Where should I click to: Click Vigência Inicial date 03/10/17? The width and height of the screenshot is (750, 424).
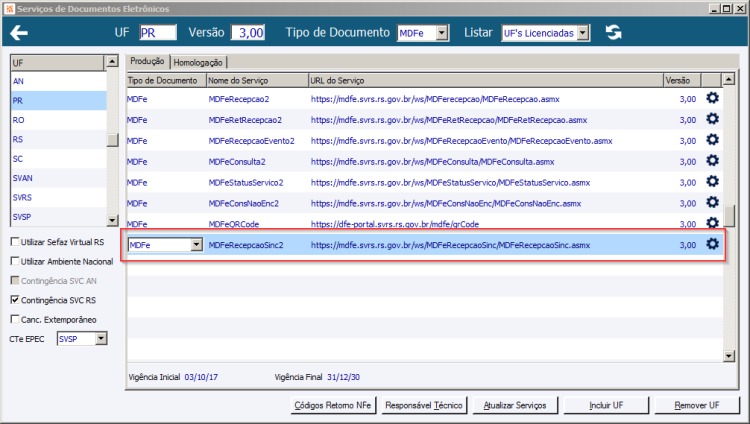point(201,377)
